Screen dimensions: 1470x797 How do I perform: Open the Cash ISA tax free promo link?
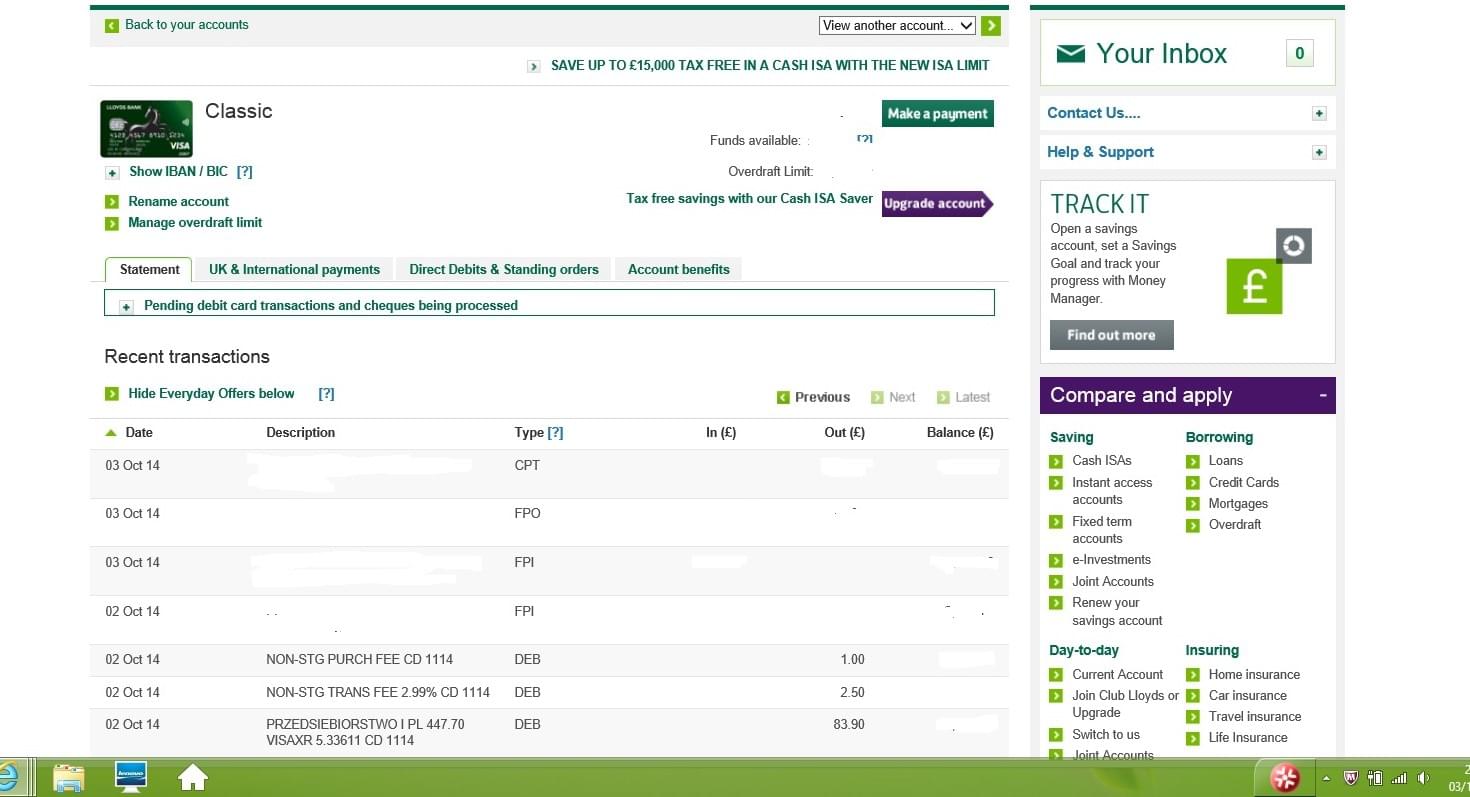770,65
